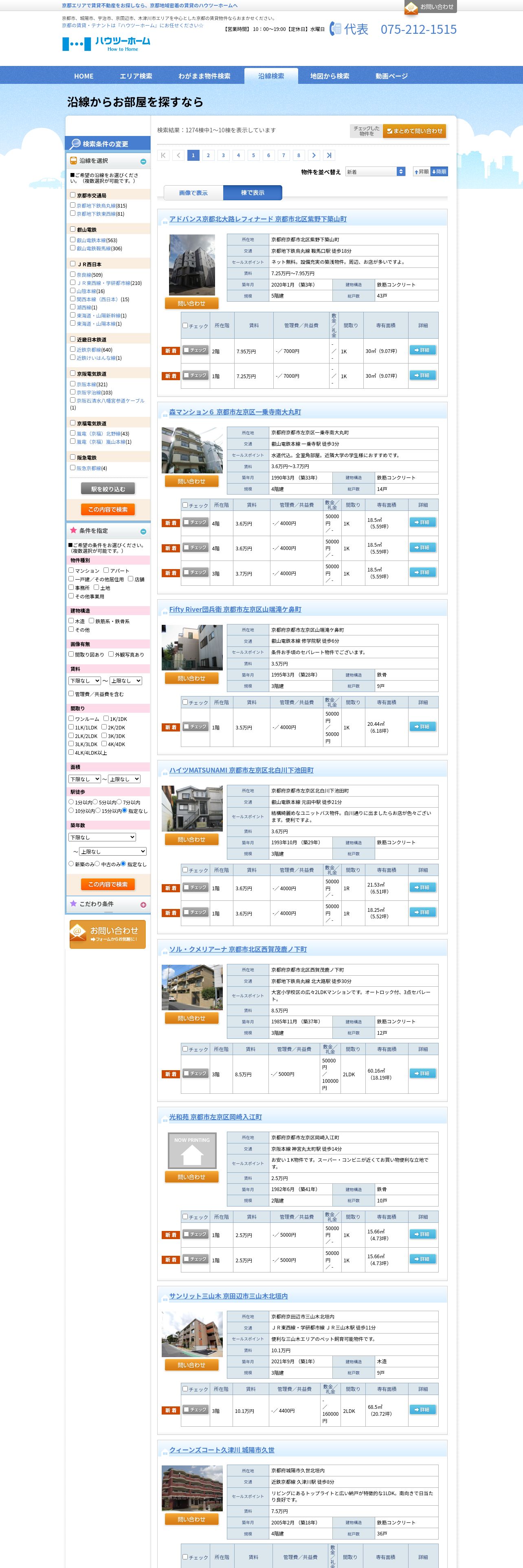Open 詳細 for ソル・クメリアーナ 3階 unit

pyautogui.click(x=422, y=1073)
